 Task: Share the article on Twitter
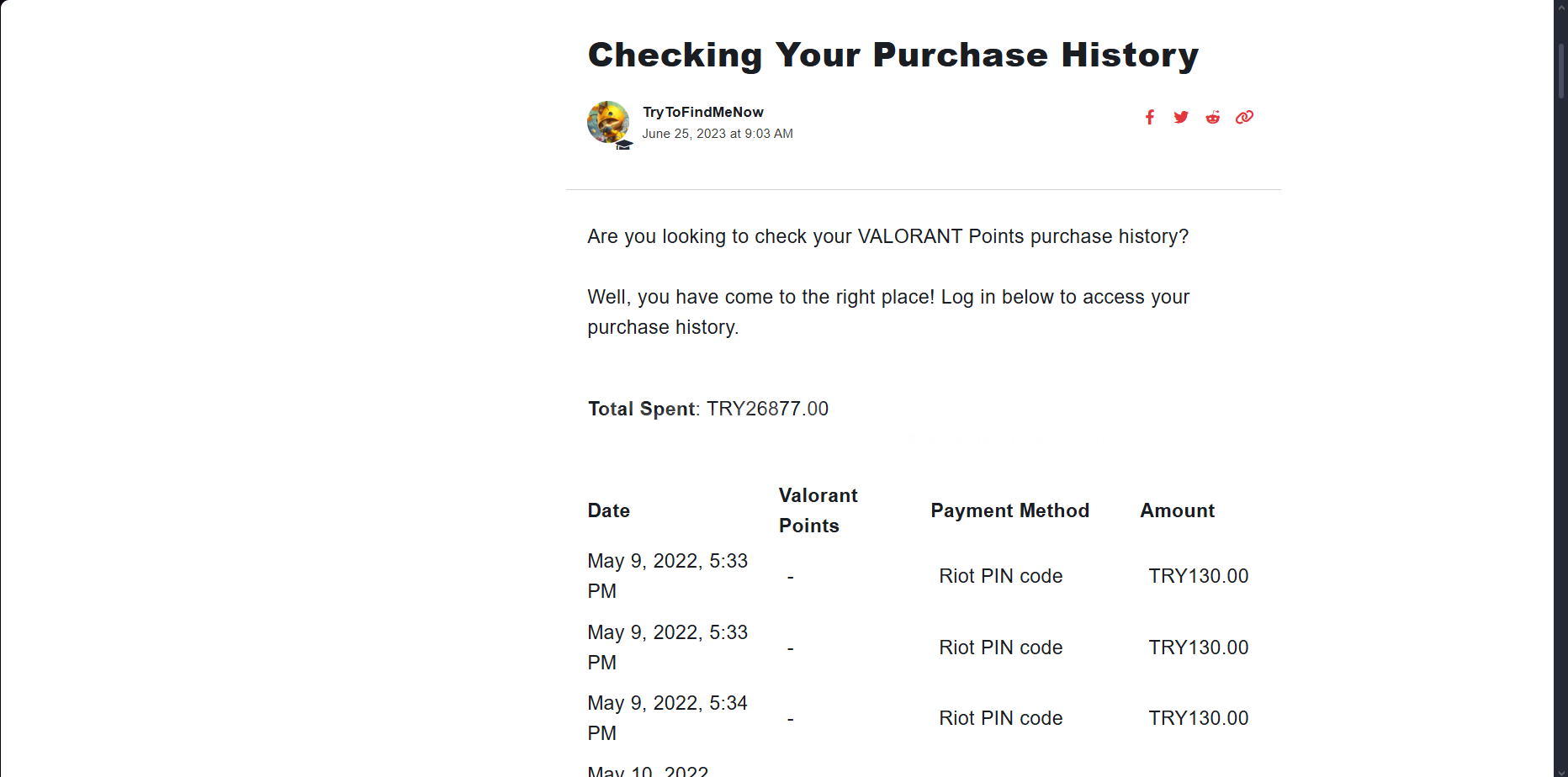point(1181,117)
